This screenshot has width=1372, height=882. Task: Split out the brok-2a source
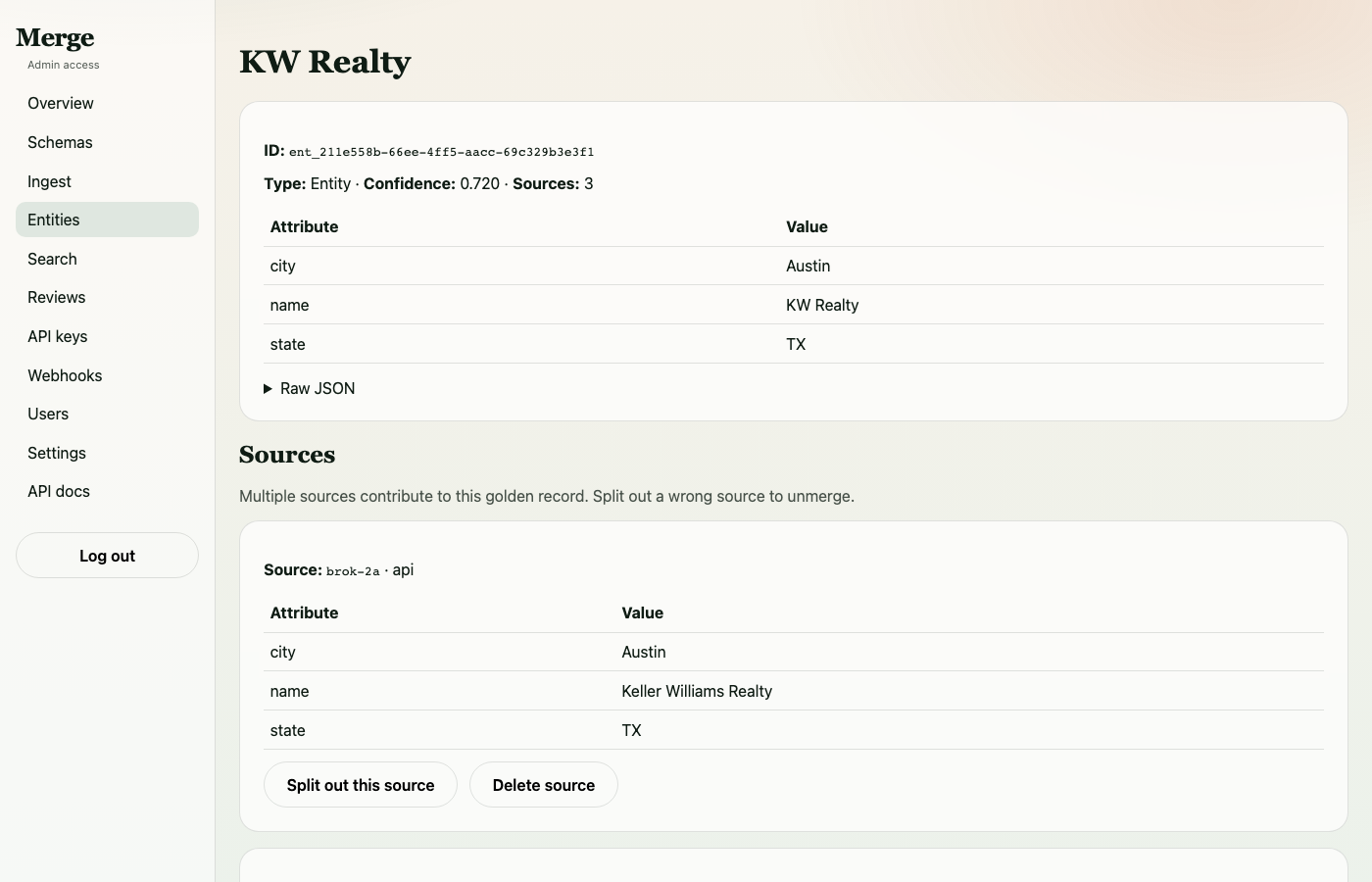(361, 785)
